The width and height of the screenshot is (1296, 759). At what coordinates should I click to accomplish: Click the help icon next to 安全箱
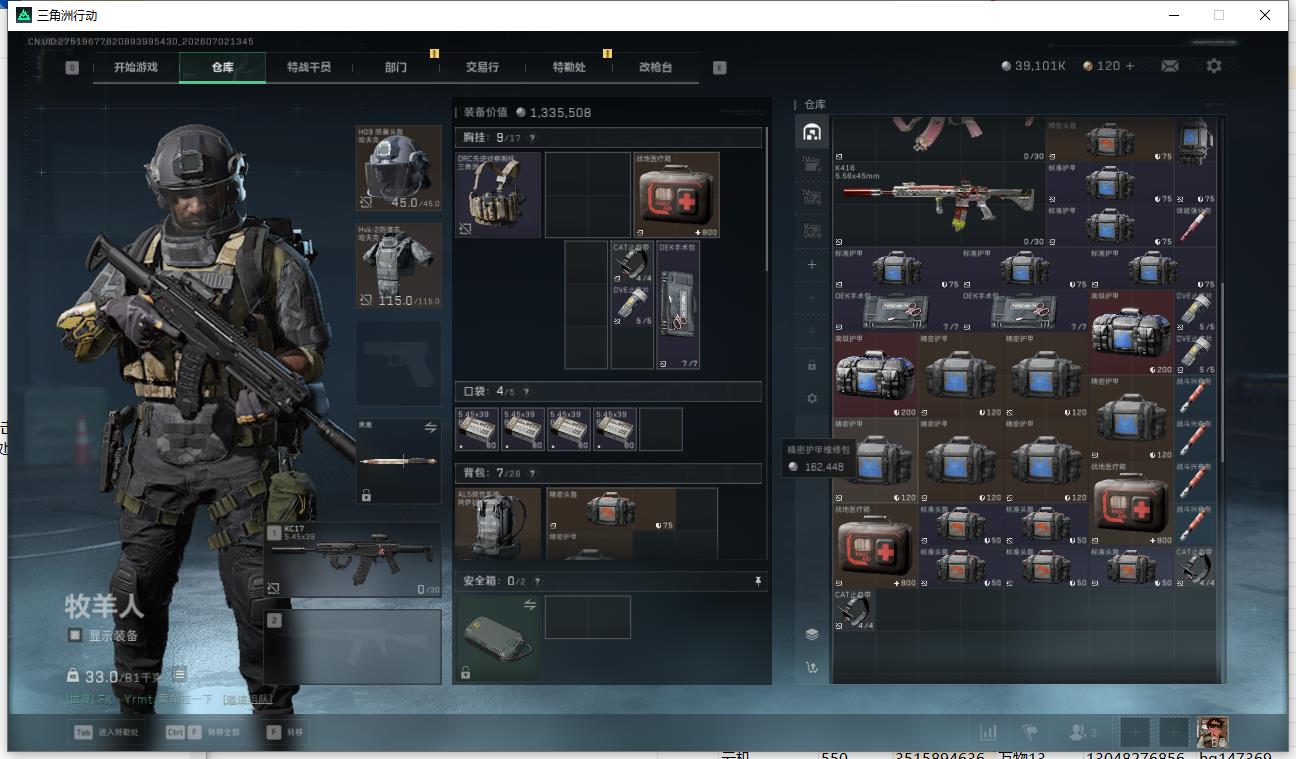coord(537,581)
